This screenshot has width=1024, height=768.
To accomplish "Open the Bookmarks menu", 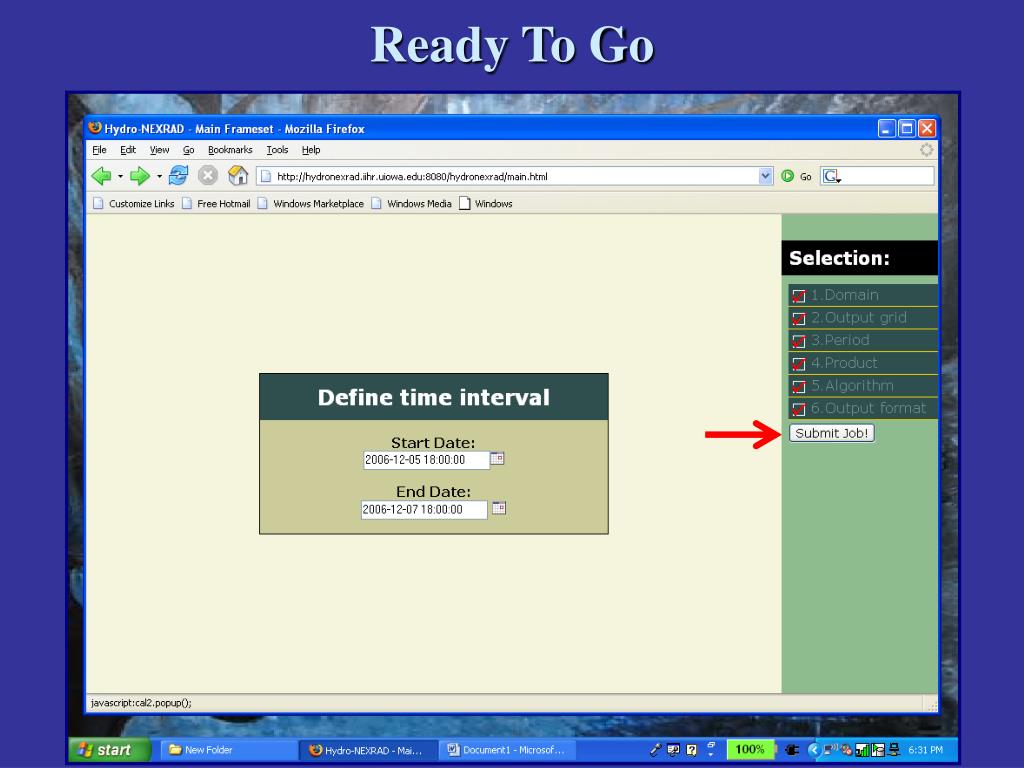I will pyautogui.click(x=230, y=150).
